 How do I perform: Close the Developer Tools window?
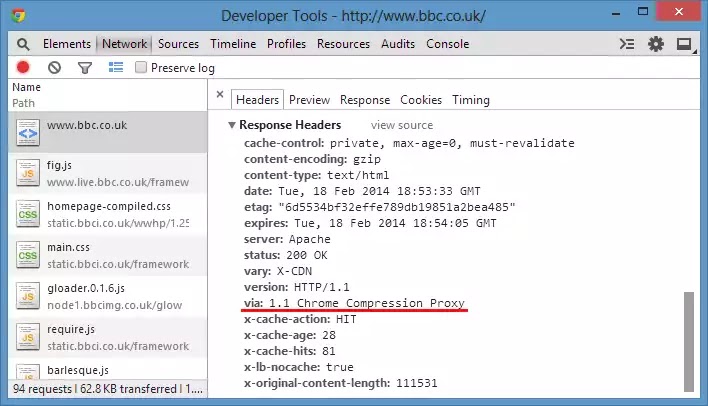click(x=679, y=11)
